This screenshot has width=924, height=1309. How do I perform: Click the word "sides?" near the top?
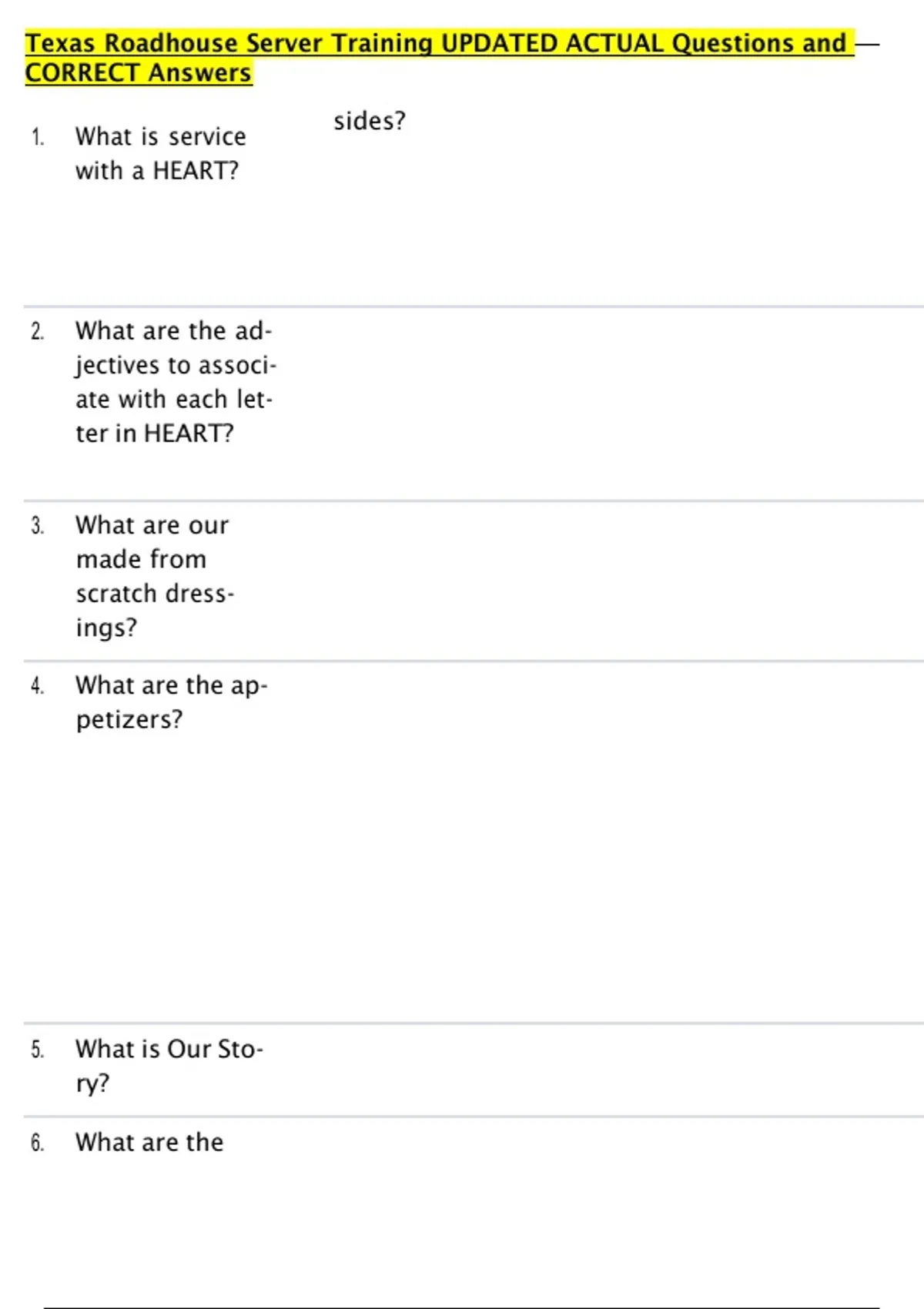pos(369,121)
